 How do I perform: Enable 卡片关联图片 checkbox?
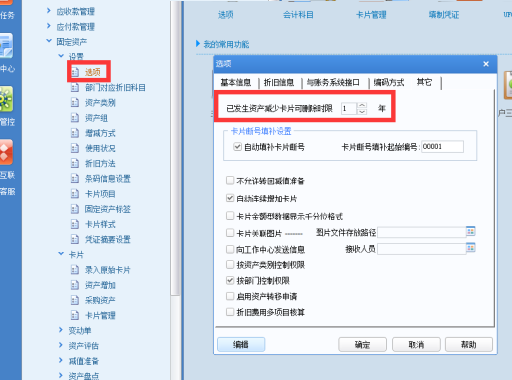click(x=230, y=233)
